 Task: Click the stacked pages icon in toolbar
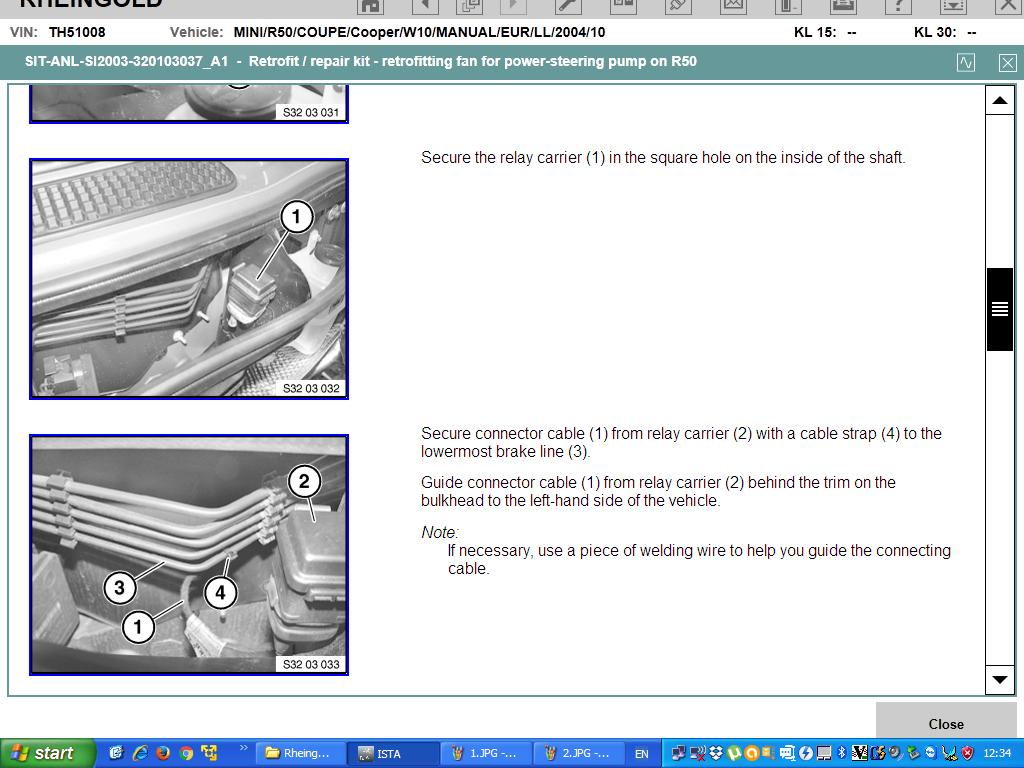469,5
